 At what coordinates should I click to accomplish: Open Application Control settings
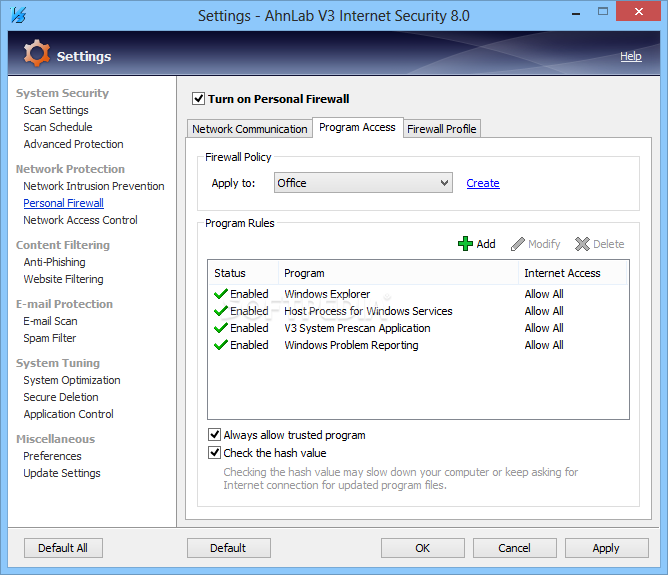point(68,414)
